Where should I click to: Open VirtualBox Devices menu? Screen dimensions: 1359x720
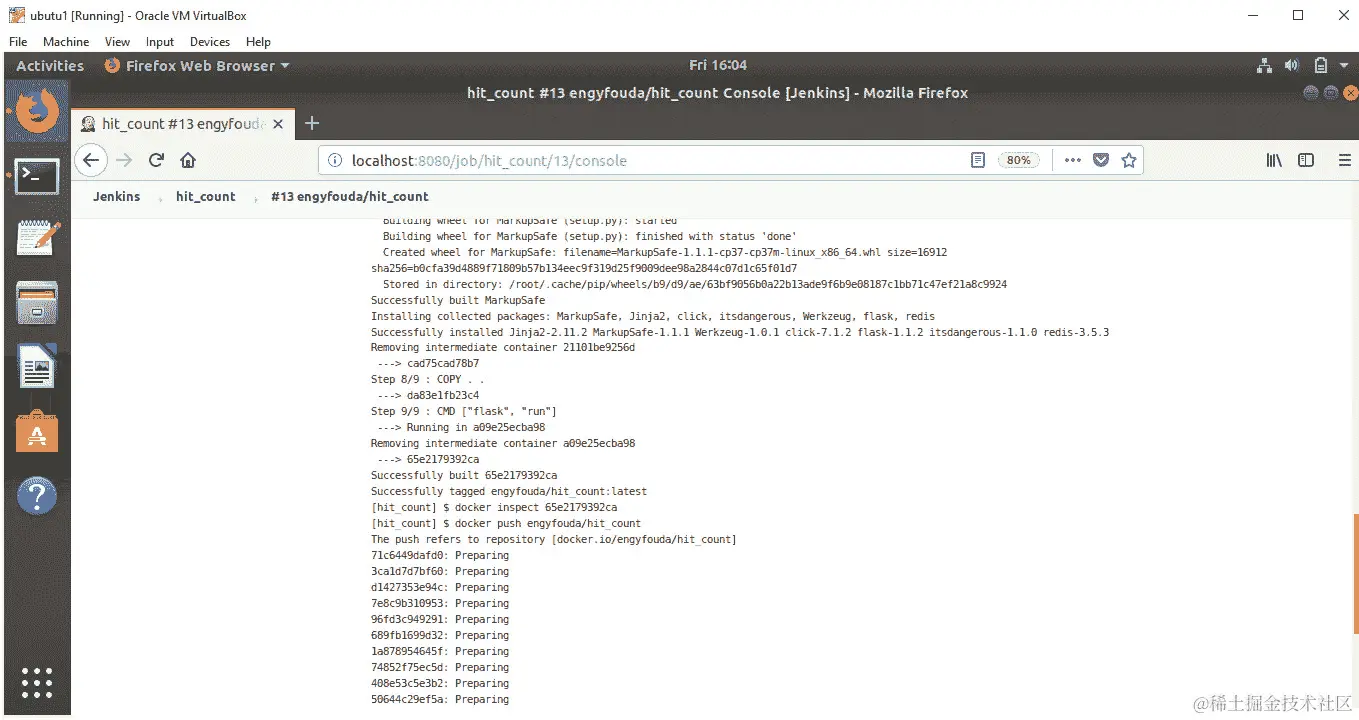210,42
